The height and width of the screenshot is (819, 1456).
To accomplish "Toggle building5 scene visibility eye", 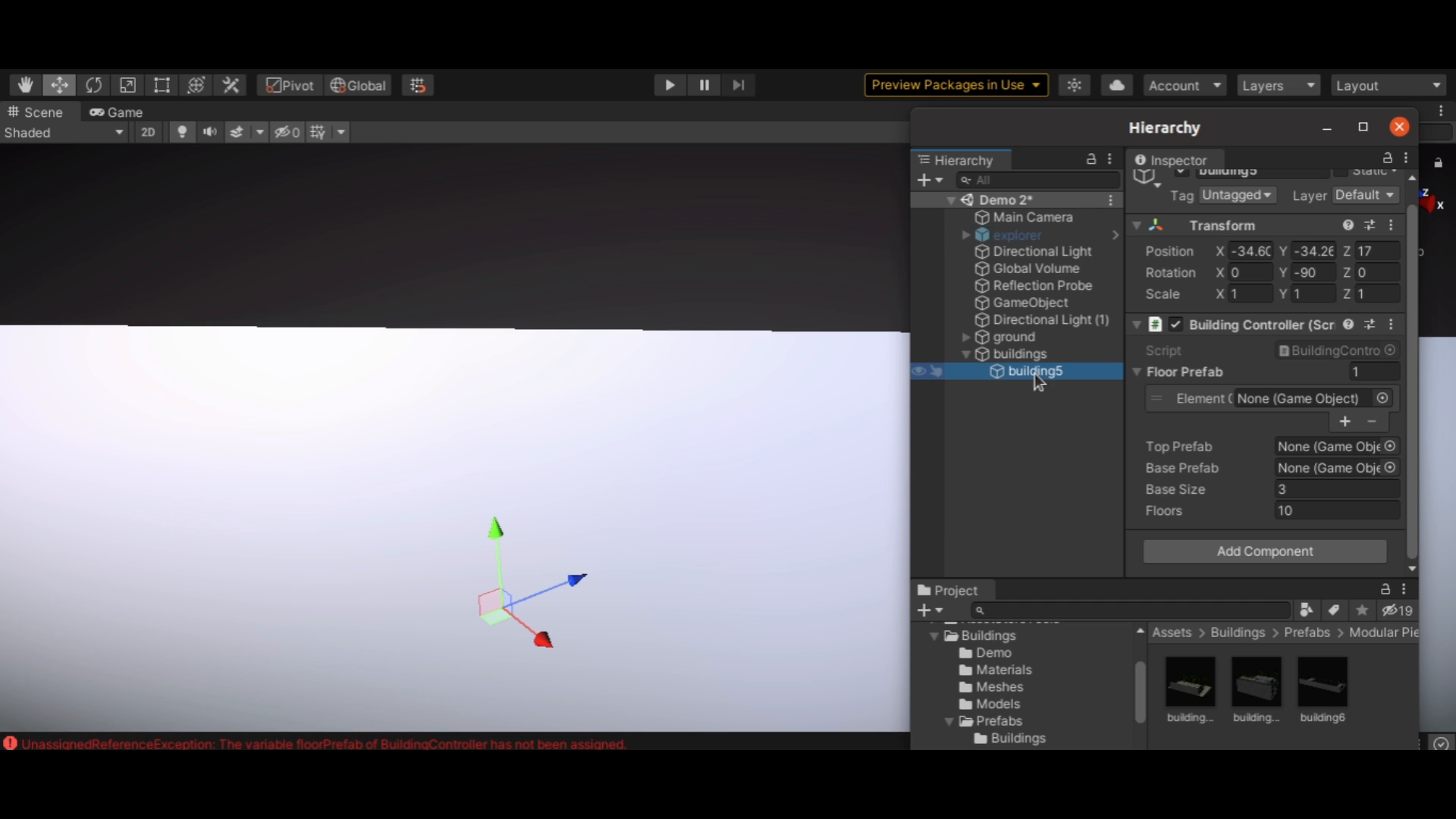I will [x=919, y=371].
